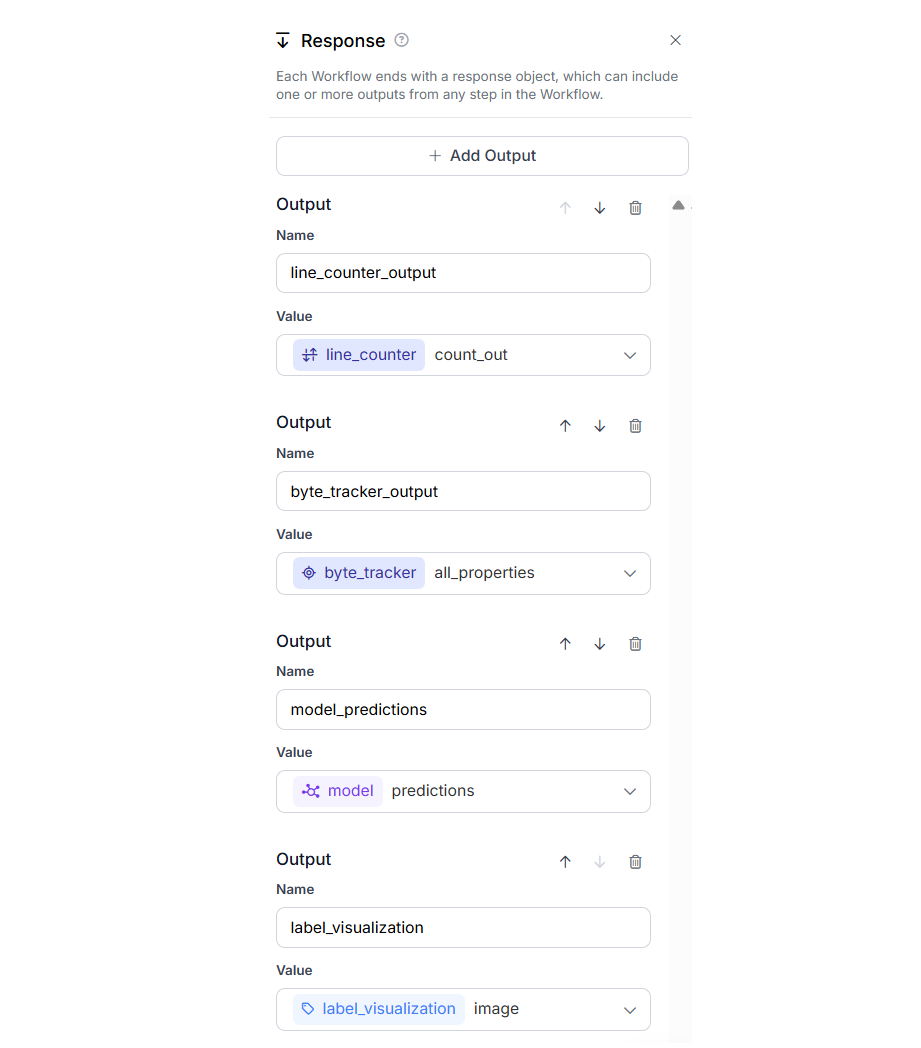Move byte_tracker_output up with the arrow icon
This screenshot has width=921, height=1048.
pyautogui.click(x=565, y=425)
